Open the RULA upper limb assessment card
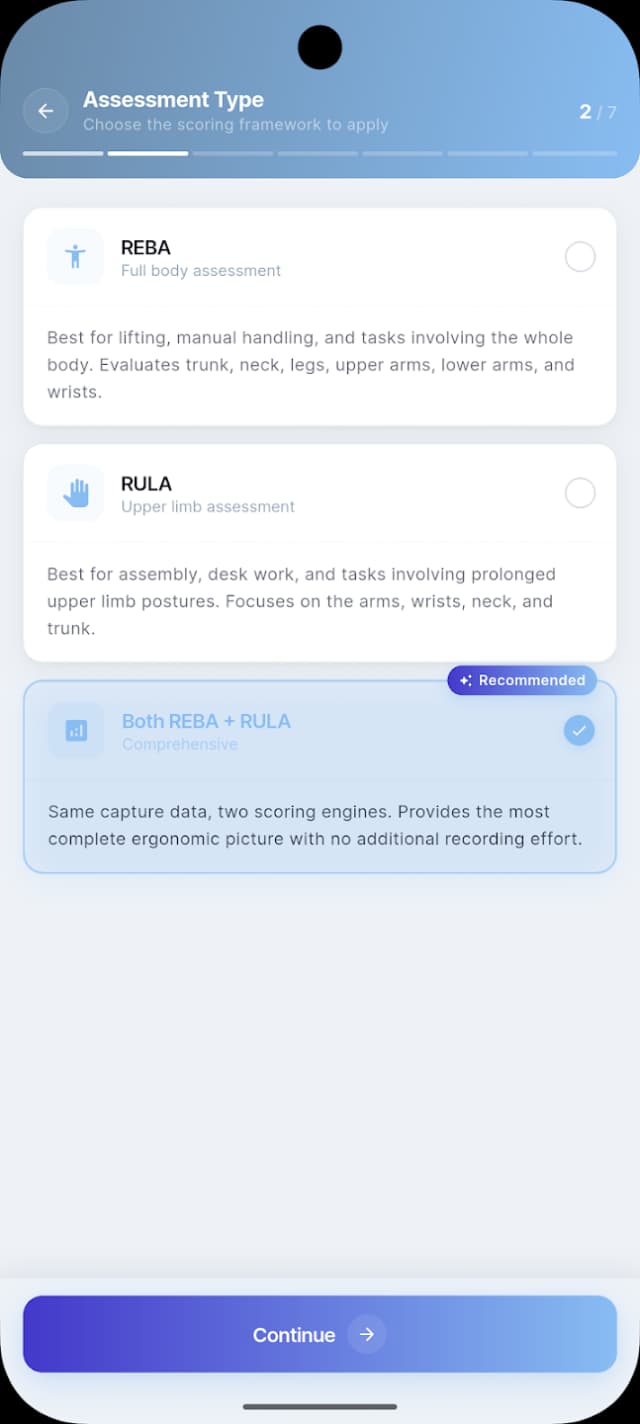640x1424 pixels. [319, 553]
